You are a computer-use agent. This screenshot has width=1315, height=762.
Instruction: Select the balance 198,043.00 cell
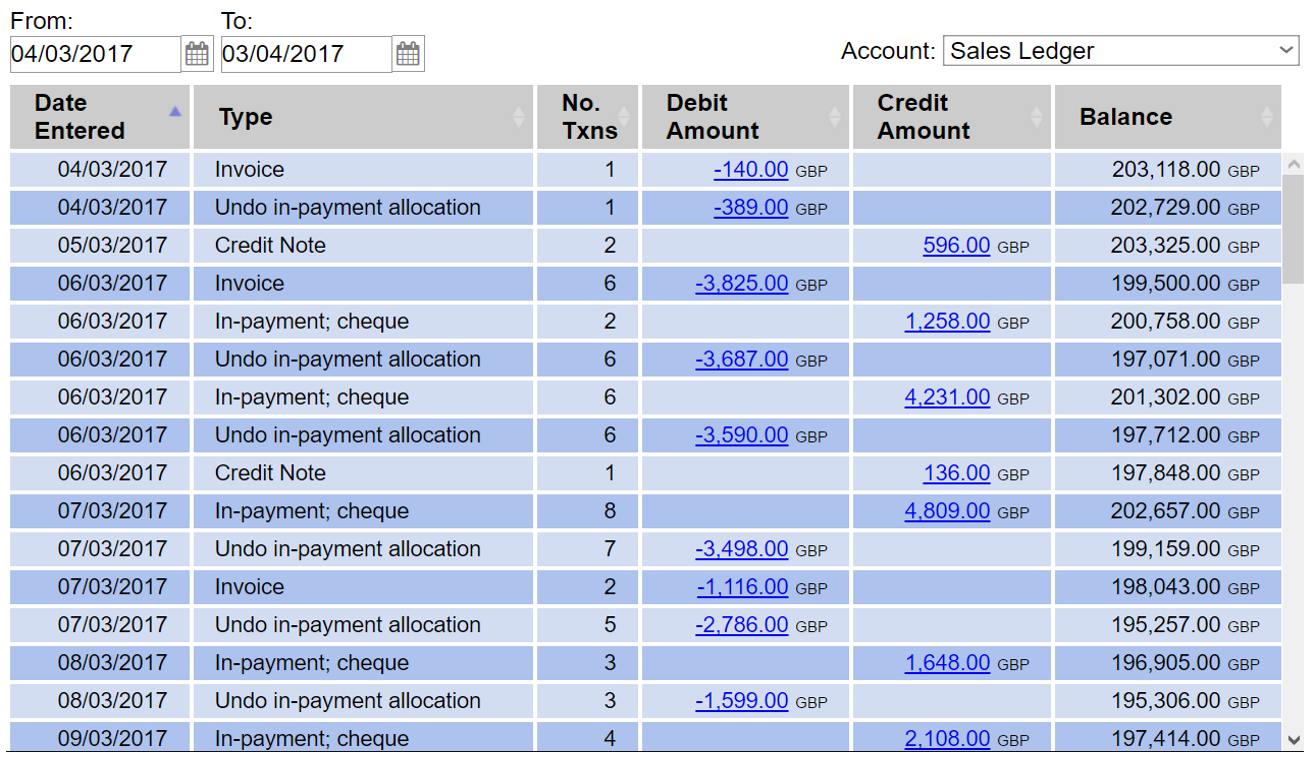pyautogui.click(x=1167, y=588)
